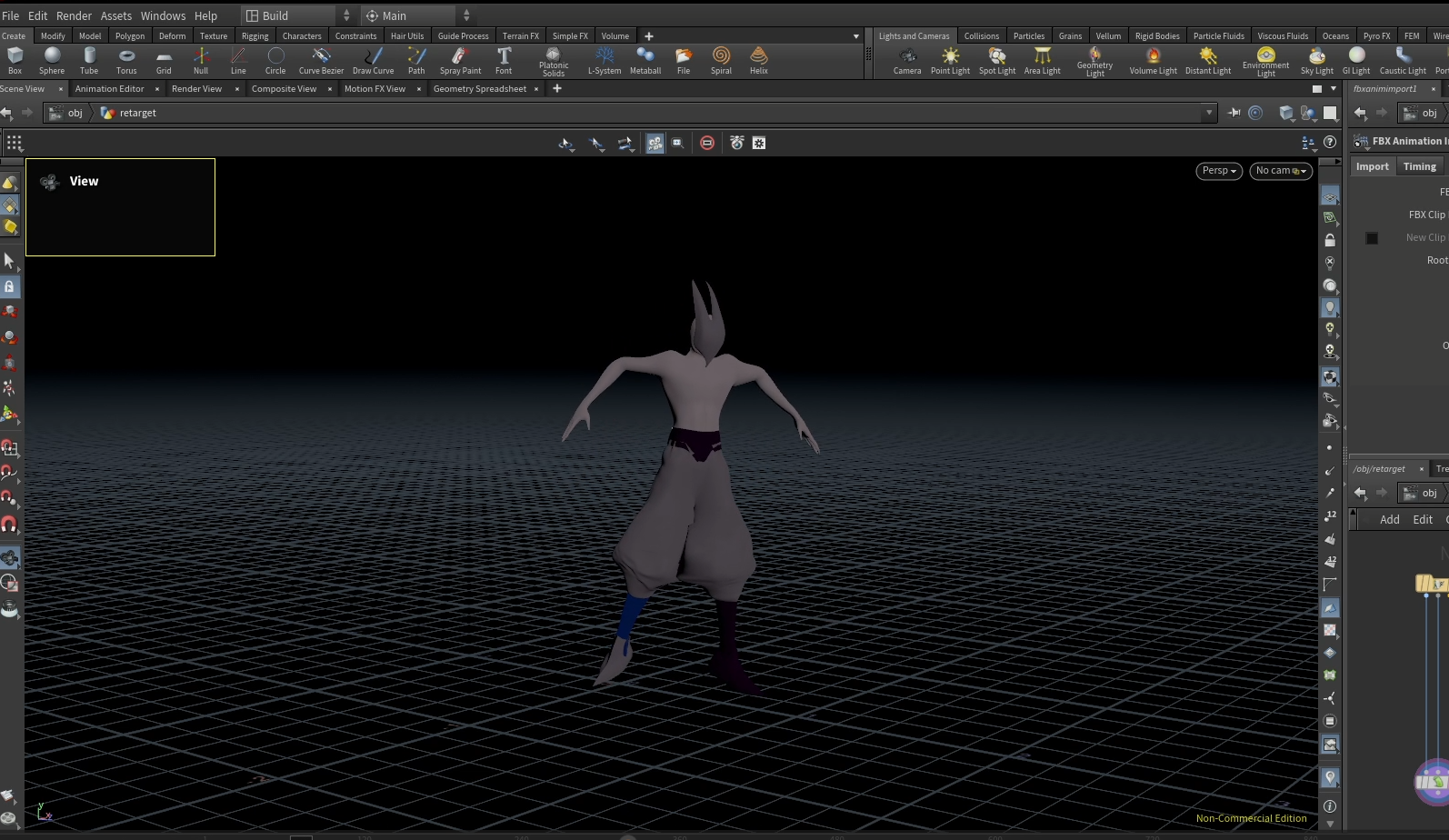1449x840 pixels.
Task: Click the retarget path field entry
Action: tap(137, 113)
